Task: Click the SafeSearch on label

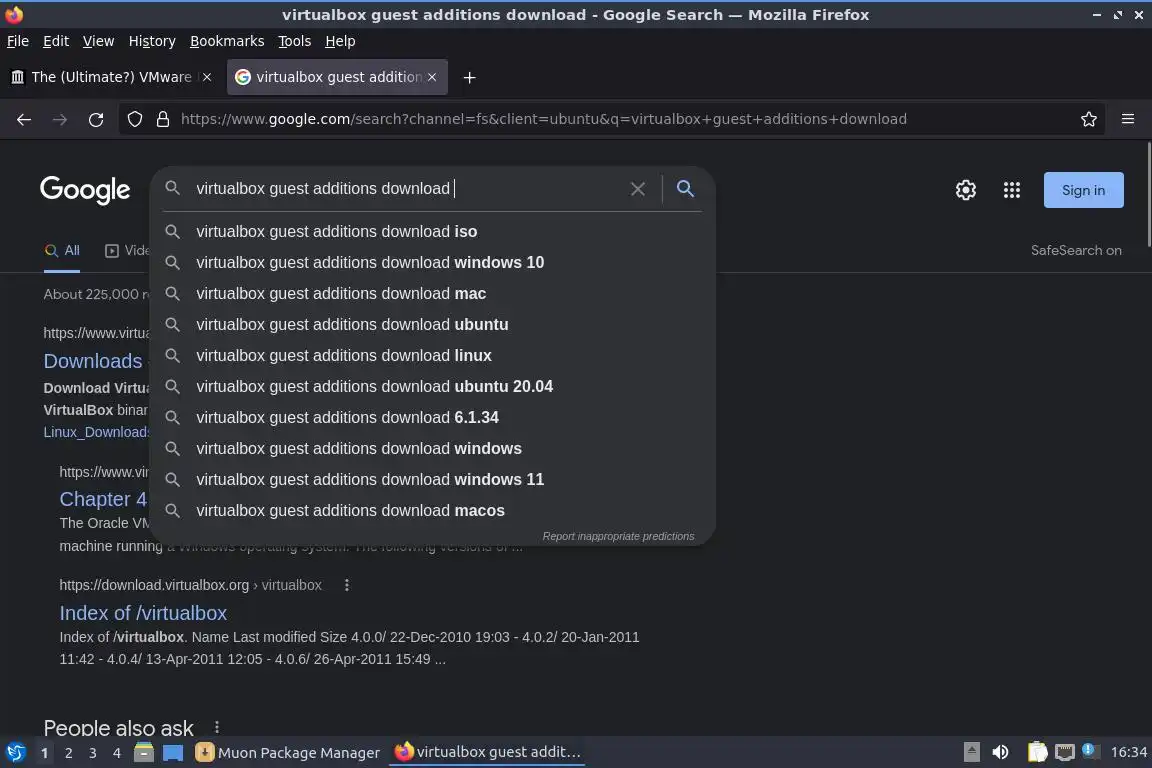Action: coord(1076,251)
